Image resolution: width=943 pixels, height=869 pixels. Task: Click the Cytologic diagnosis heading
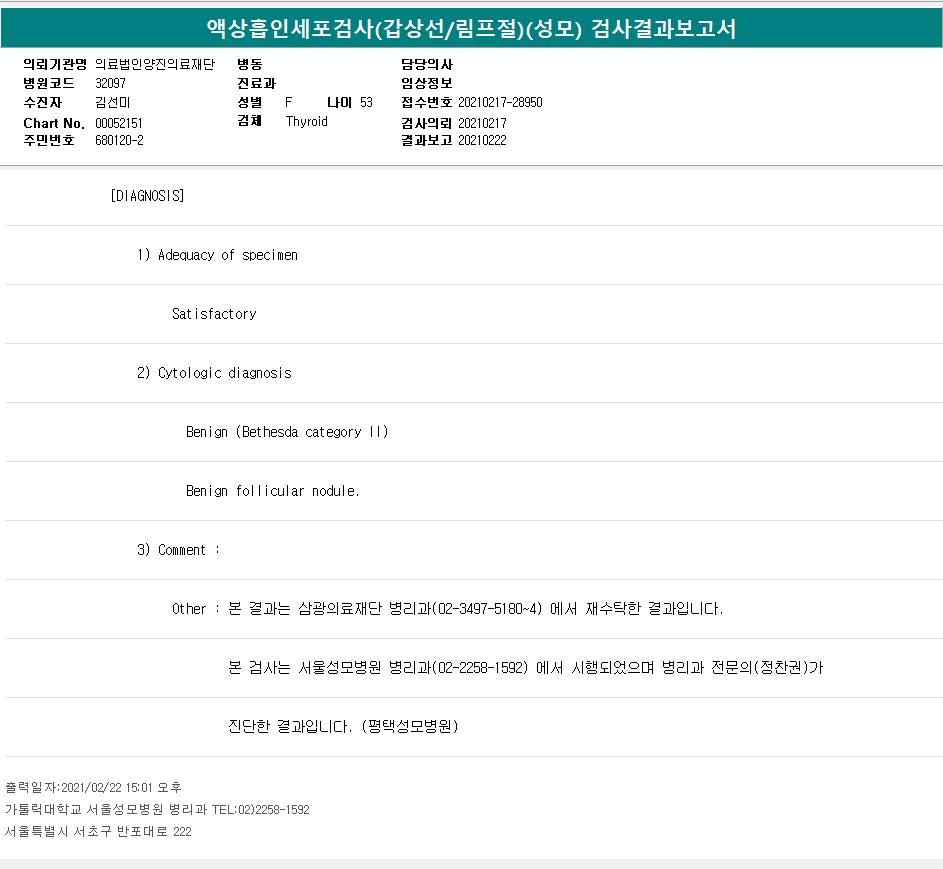click(x=214, y=373)
